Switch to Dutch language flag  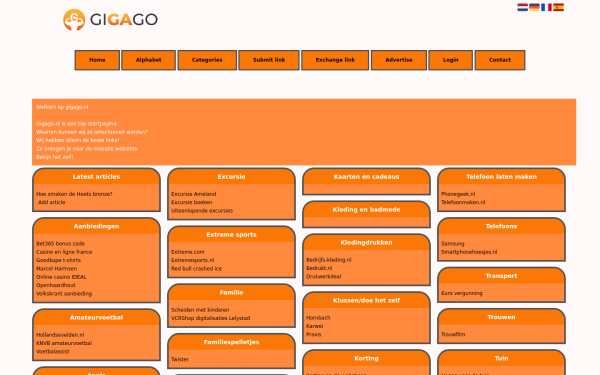point(523,7)
